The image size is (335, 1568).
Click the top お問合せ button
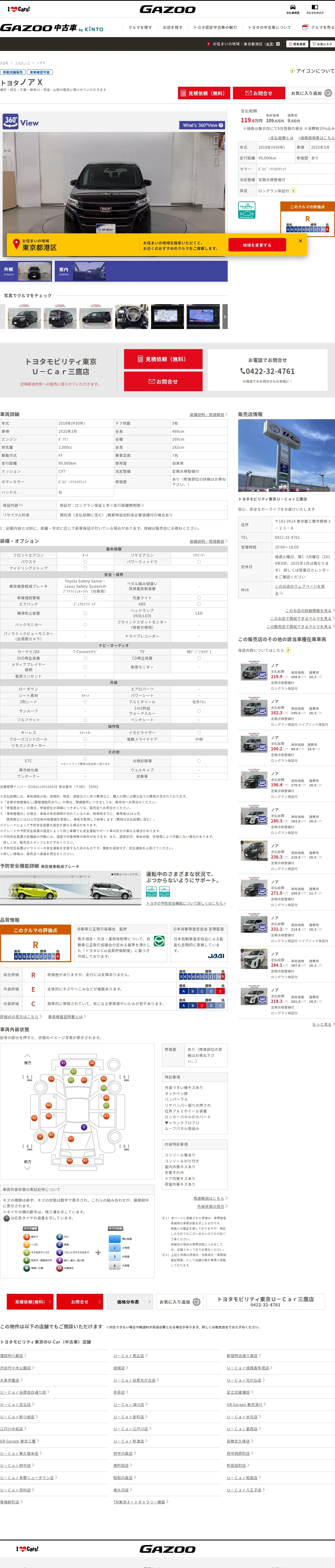tap(259, 93)
